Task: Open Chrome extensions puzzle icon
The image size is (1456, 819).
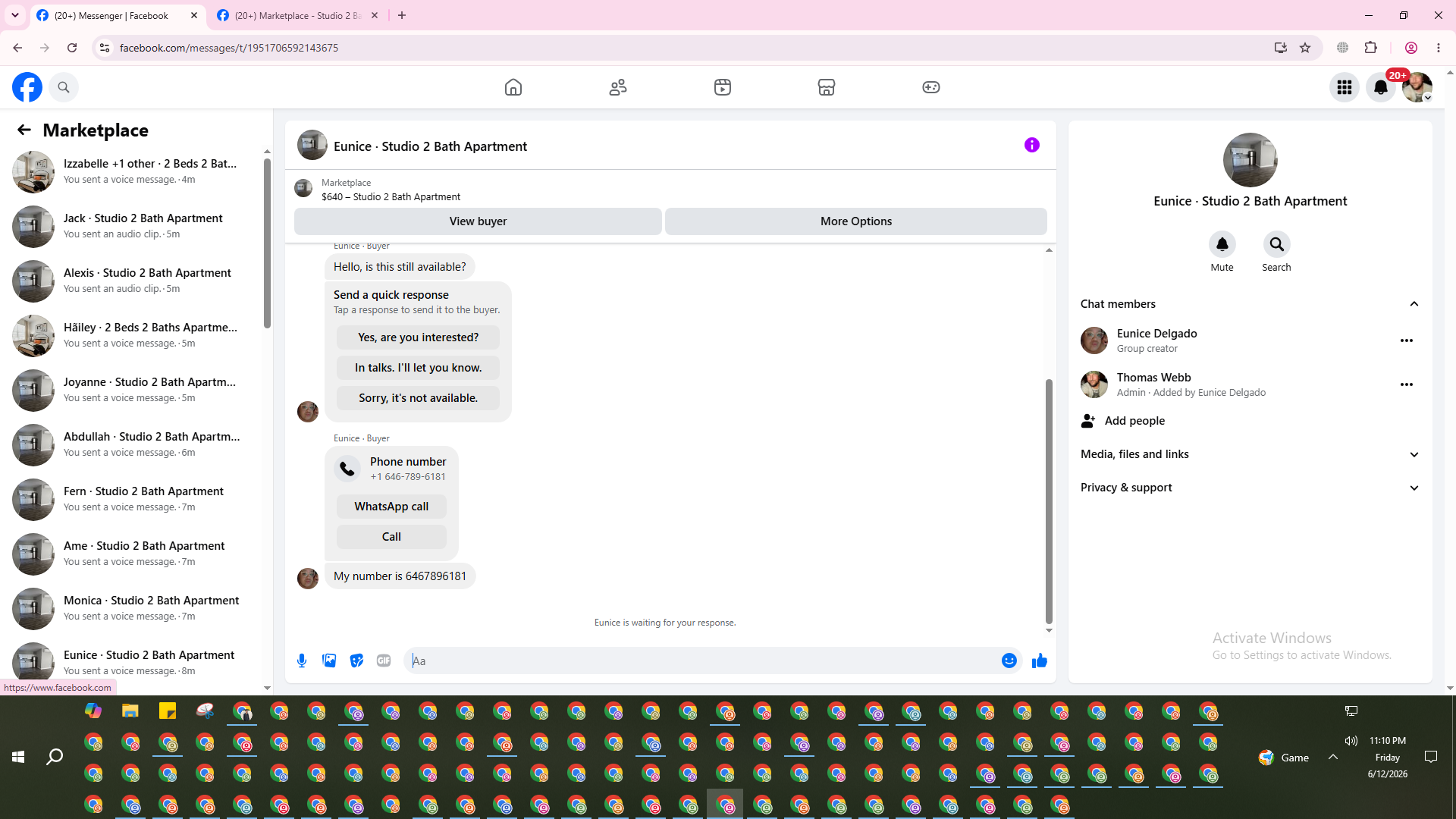Action: tap(1371, 48)
